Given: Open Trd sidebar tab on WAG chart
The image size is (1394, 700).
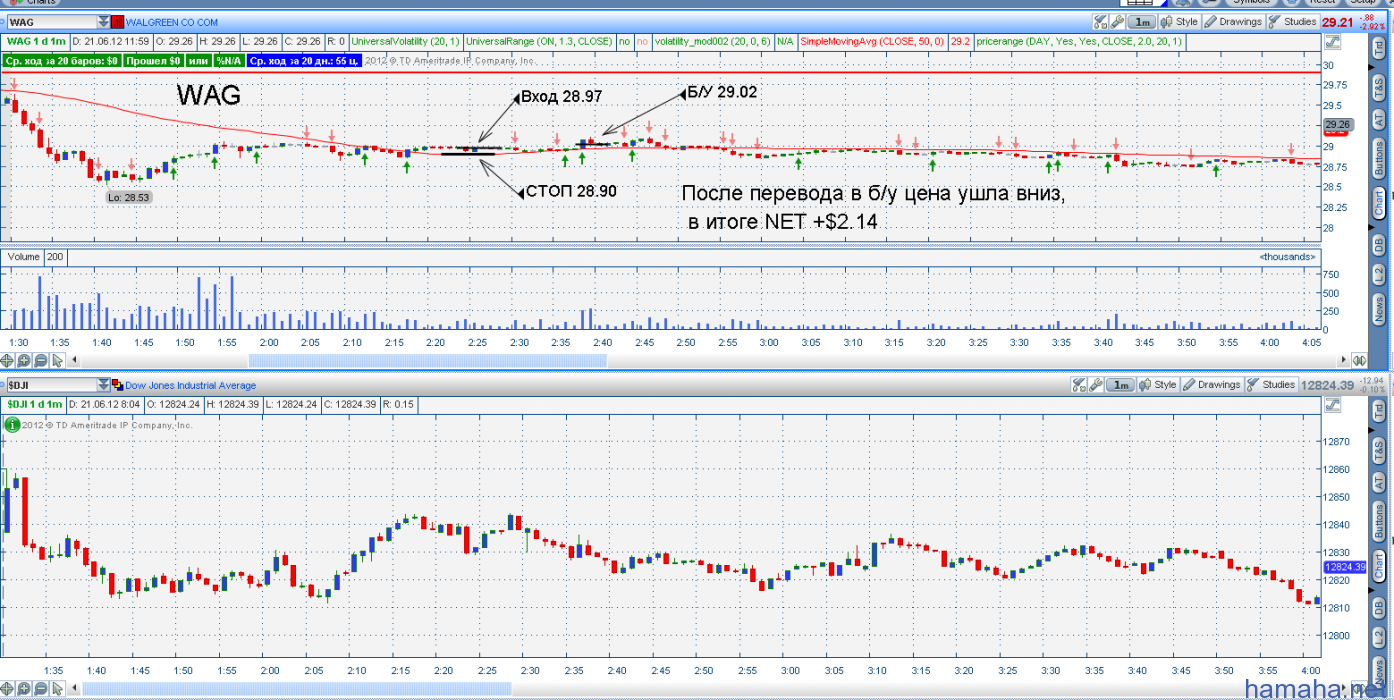Looking at the screenshot, I should [x=1379, y=47].
